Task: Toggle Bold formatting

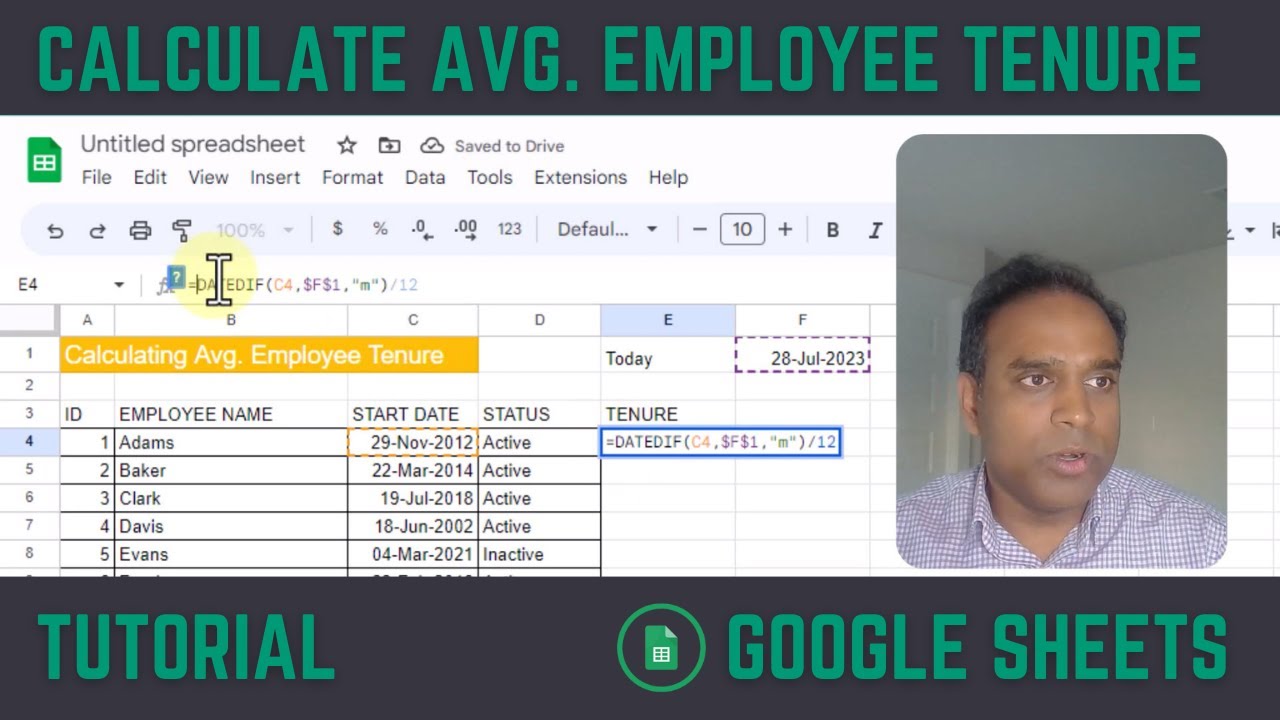Action: click(832, 230)
